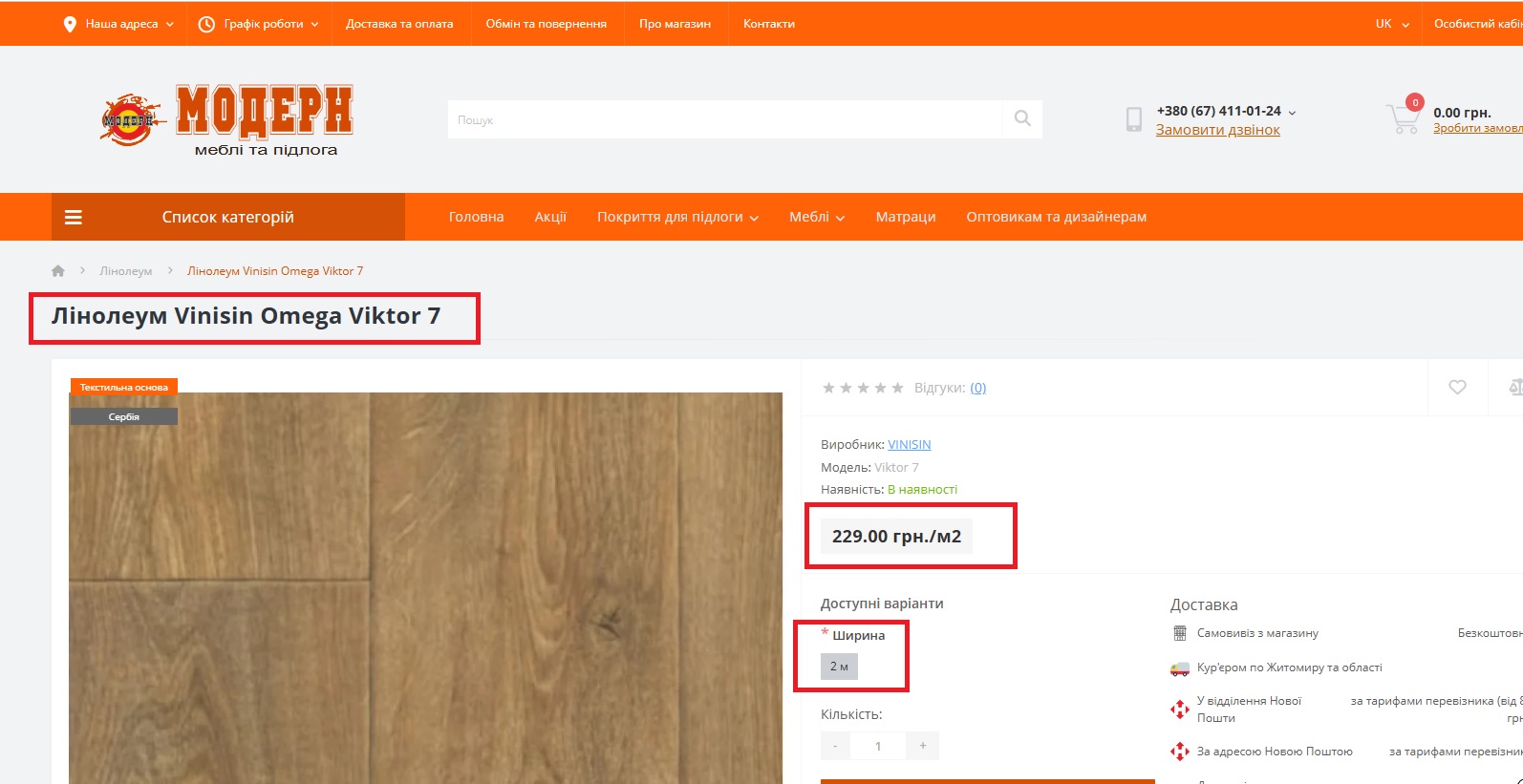Image resolution: width=1523 pixels, height=784 pixels.
Task: Click the product rating stars
Action: pos(863,388)
